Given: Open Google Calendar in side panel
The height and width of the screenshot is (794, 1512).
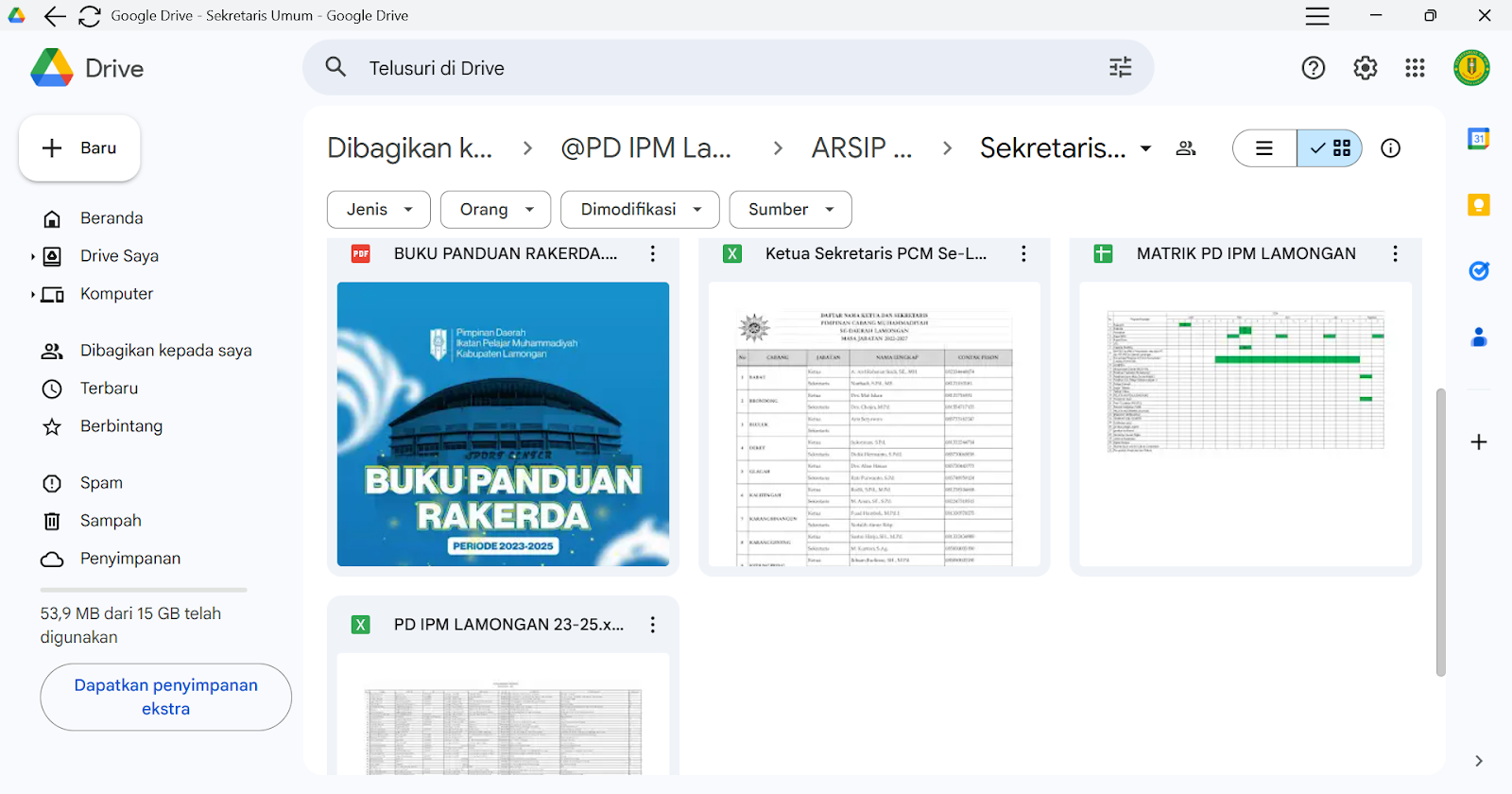Looking at the screenshot, I should pos(1479,139).
